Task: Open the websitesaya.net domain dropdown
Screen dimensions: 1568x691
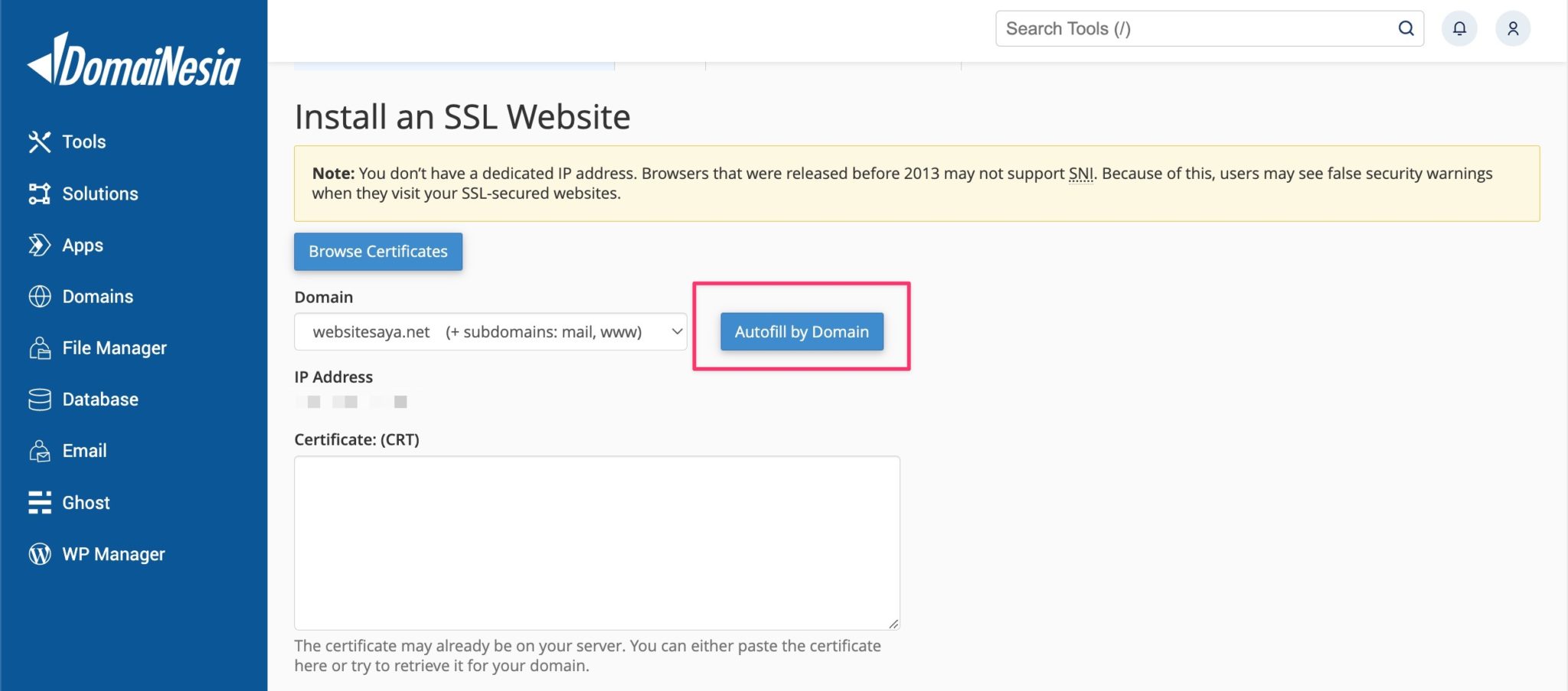Action: (490, 331)
